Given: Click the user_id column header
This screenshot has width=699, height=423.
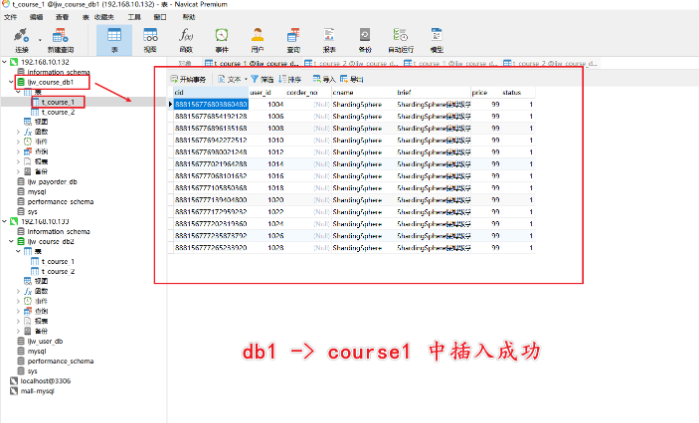Looking at the screenshot, I should [267, 92].
